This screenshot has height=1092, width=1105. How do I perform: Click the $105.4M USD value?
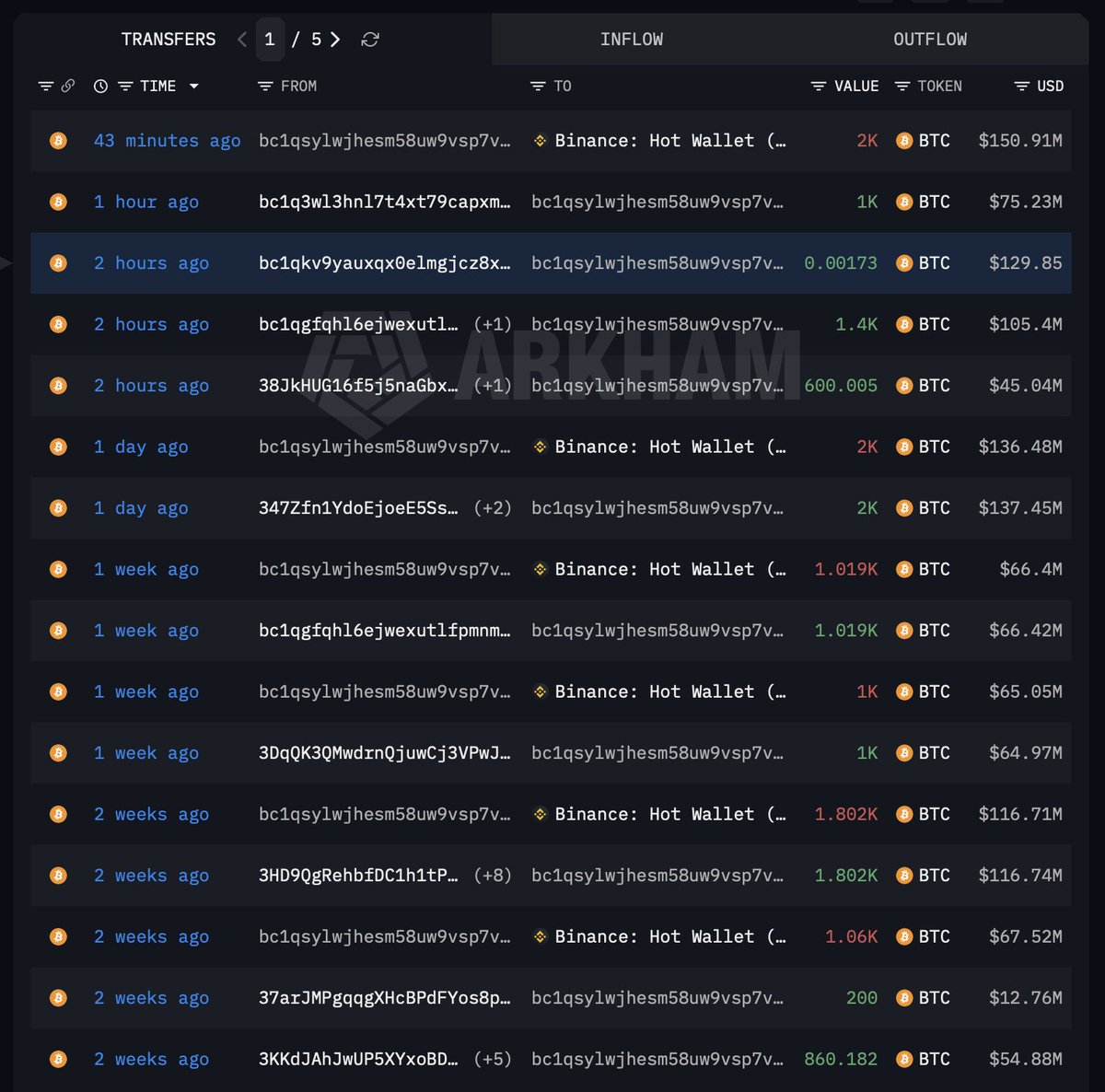[x=1025, y=324]
